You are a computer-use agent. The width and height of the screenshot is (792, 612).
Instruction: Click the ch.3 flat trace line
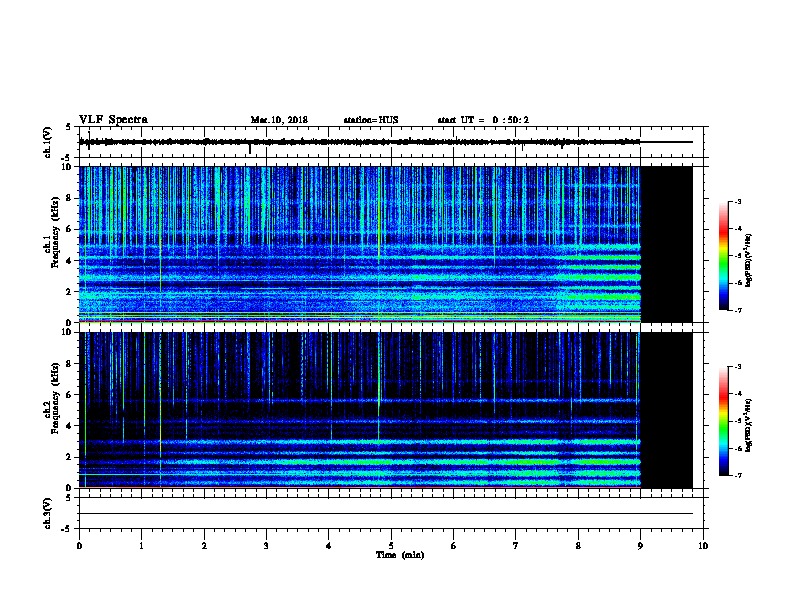[386, 514]
